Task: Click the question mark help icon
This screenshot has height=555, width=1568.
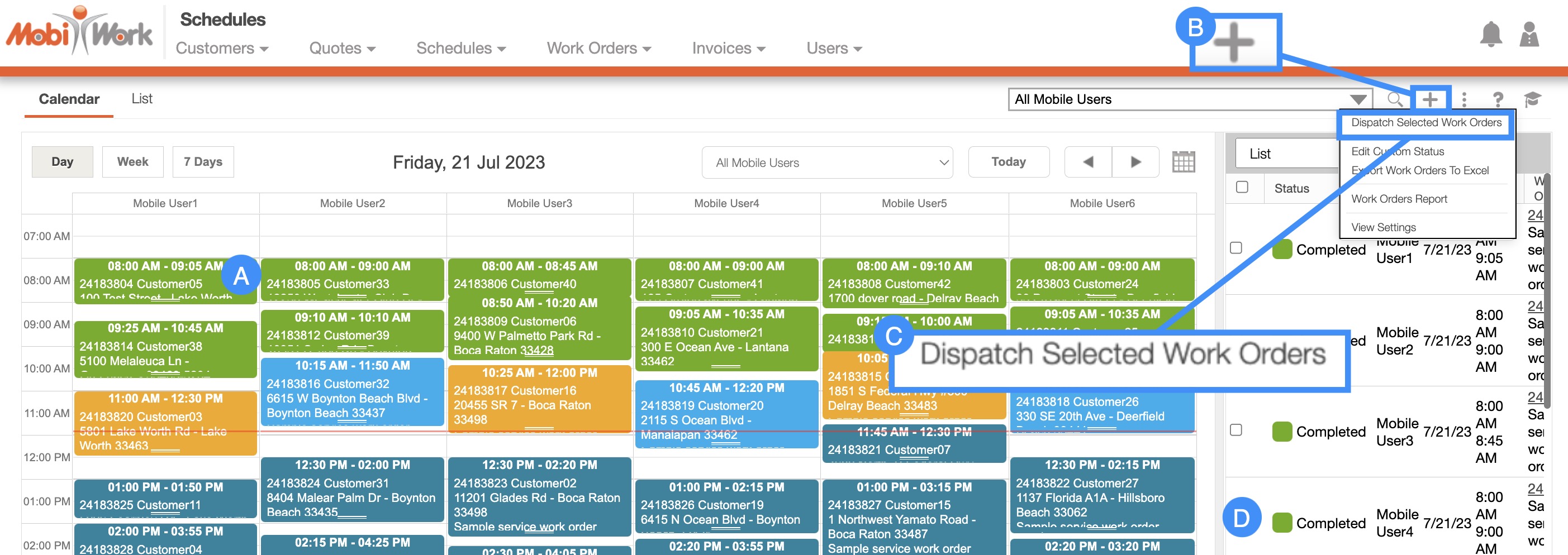Action: click(1498, 99)
